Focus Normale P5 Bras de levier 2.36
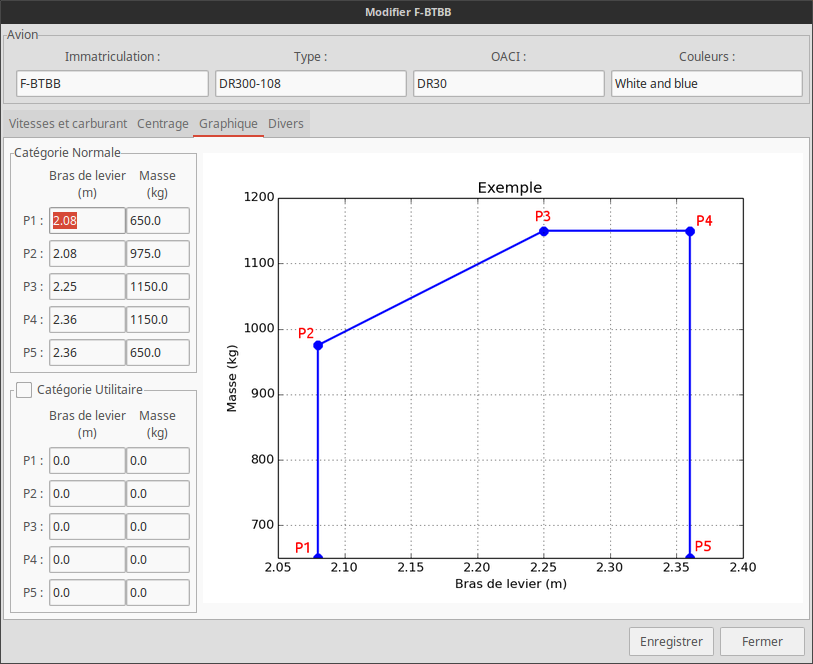Image resolution: width=813 pixels, height=664 pixels. click(87, 352)
